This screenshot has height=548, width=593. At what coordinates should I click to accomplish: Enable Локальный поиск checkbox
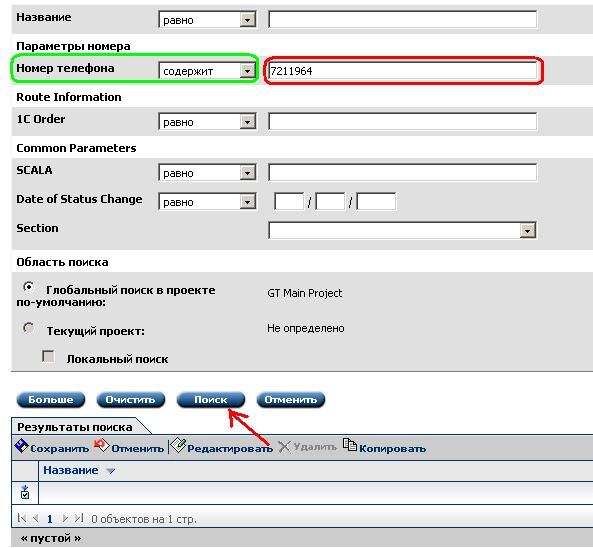(48, 356)
